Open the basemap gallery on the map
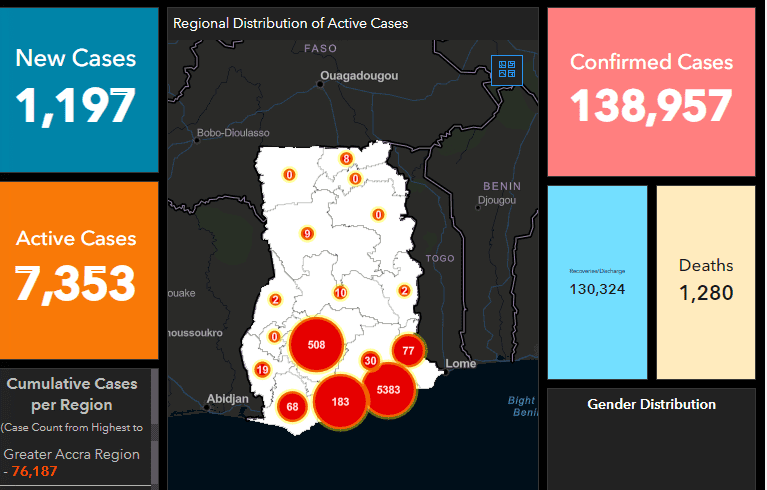The width and height of the screenshot is (767, 490). tap(508, 69)
